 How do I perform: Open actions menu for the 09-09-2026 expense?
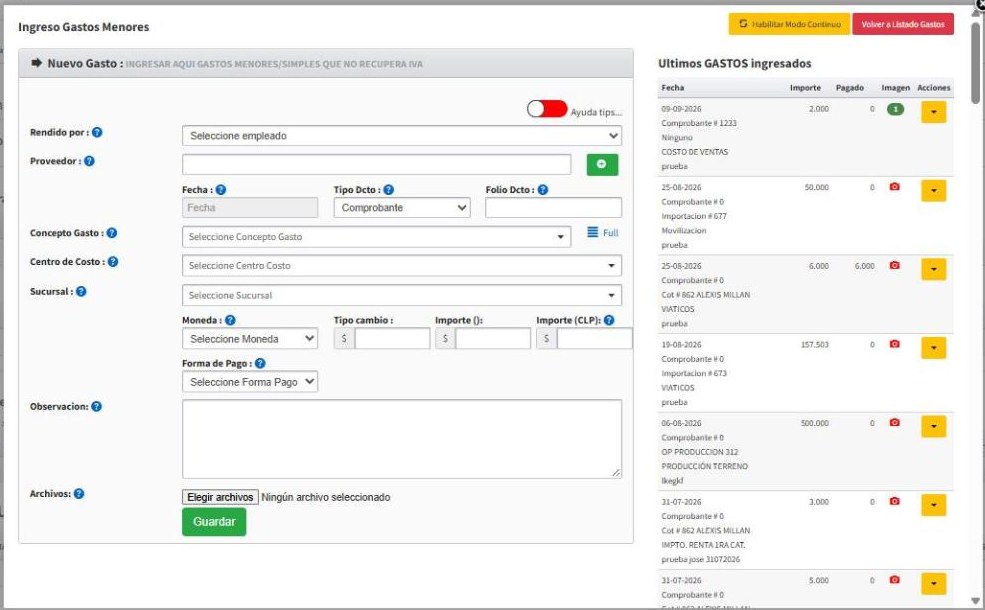pos(933,112)
